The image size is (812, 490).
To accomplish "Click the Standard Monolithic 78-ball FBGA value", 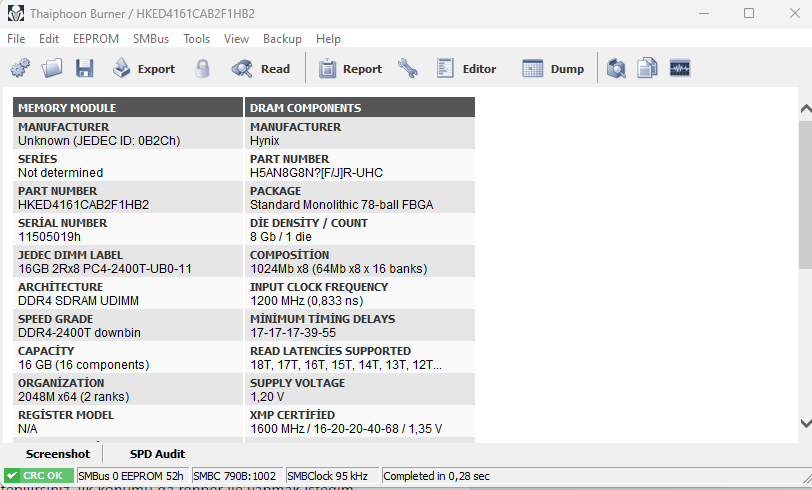I will (x=341, y=205).
